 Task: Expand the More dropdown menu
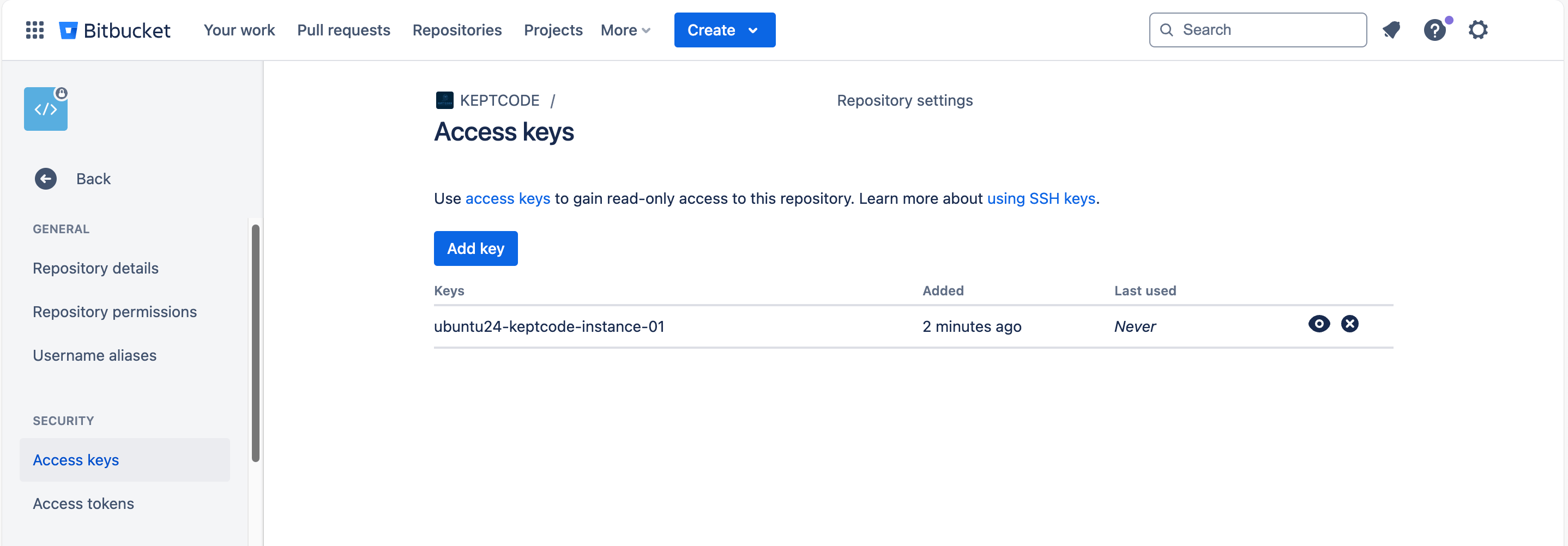[625, 30]
